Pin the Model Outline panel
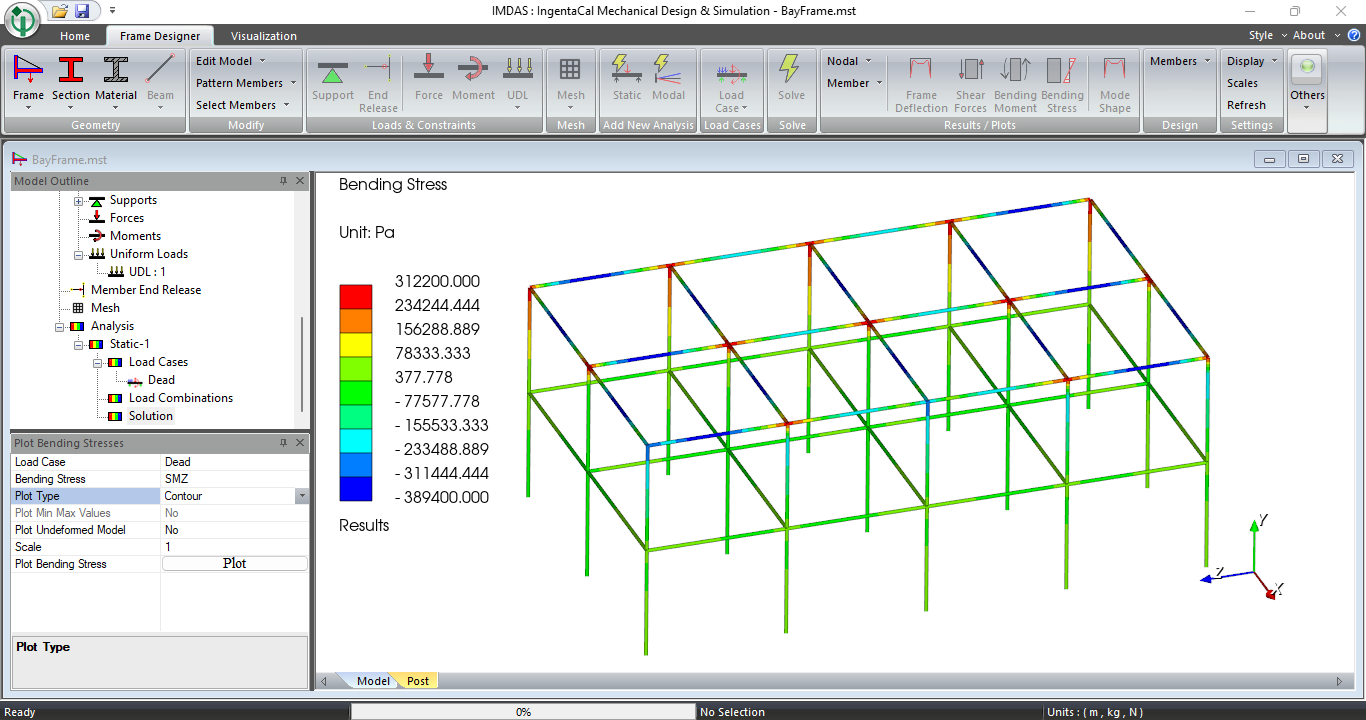 coord(283,181)
